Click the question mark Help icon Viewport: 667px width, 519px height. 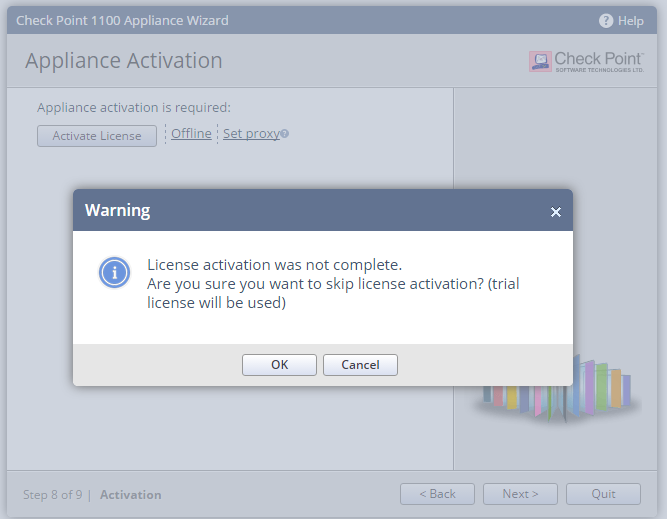(x=606, y=20)
